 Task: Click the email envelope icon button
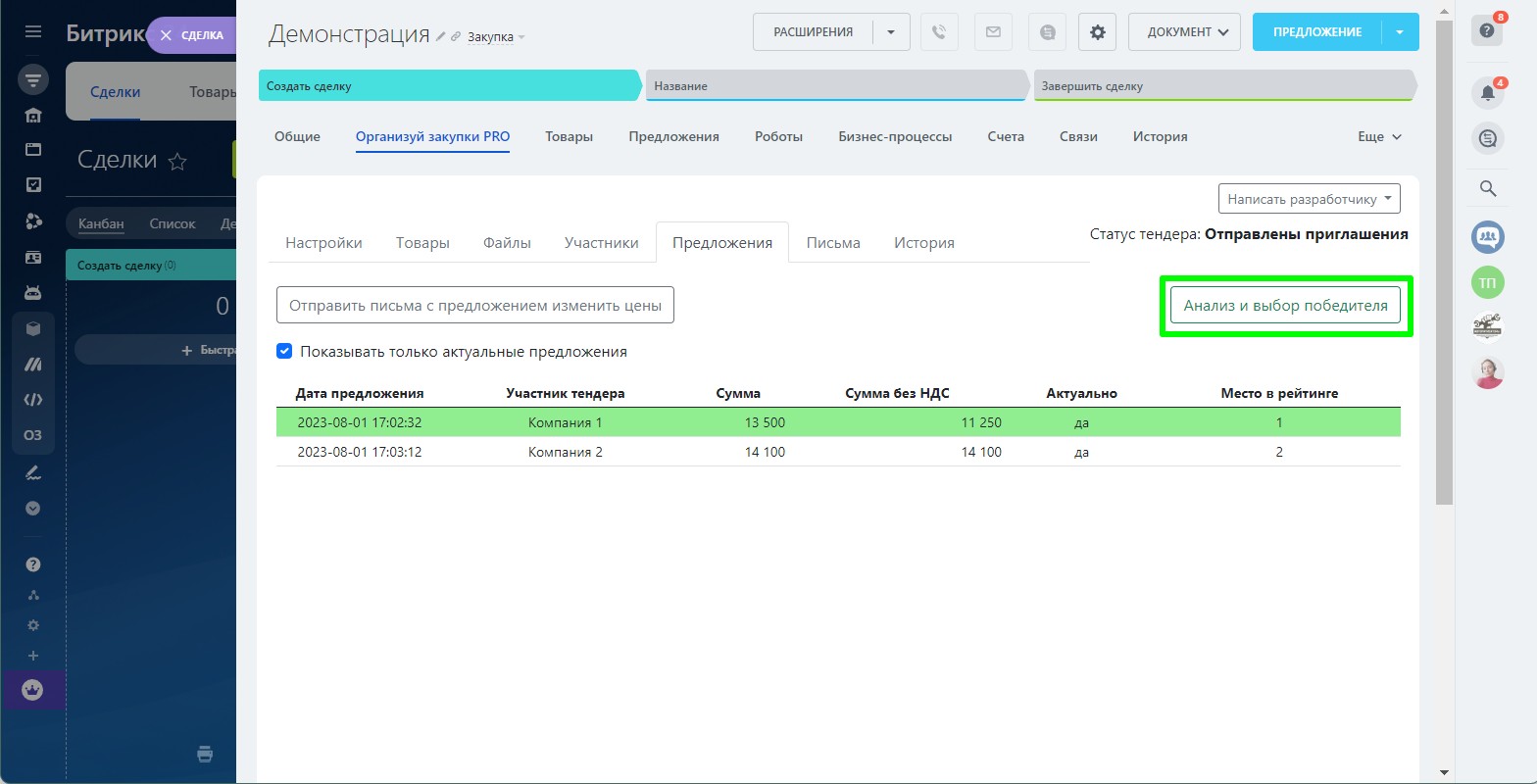(993, 32)
